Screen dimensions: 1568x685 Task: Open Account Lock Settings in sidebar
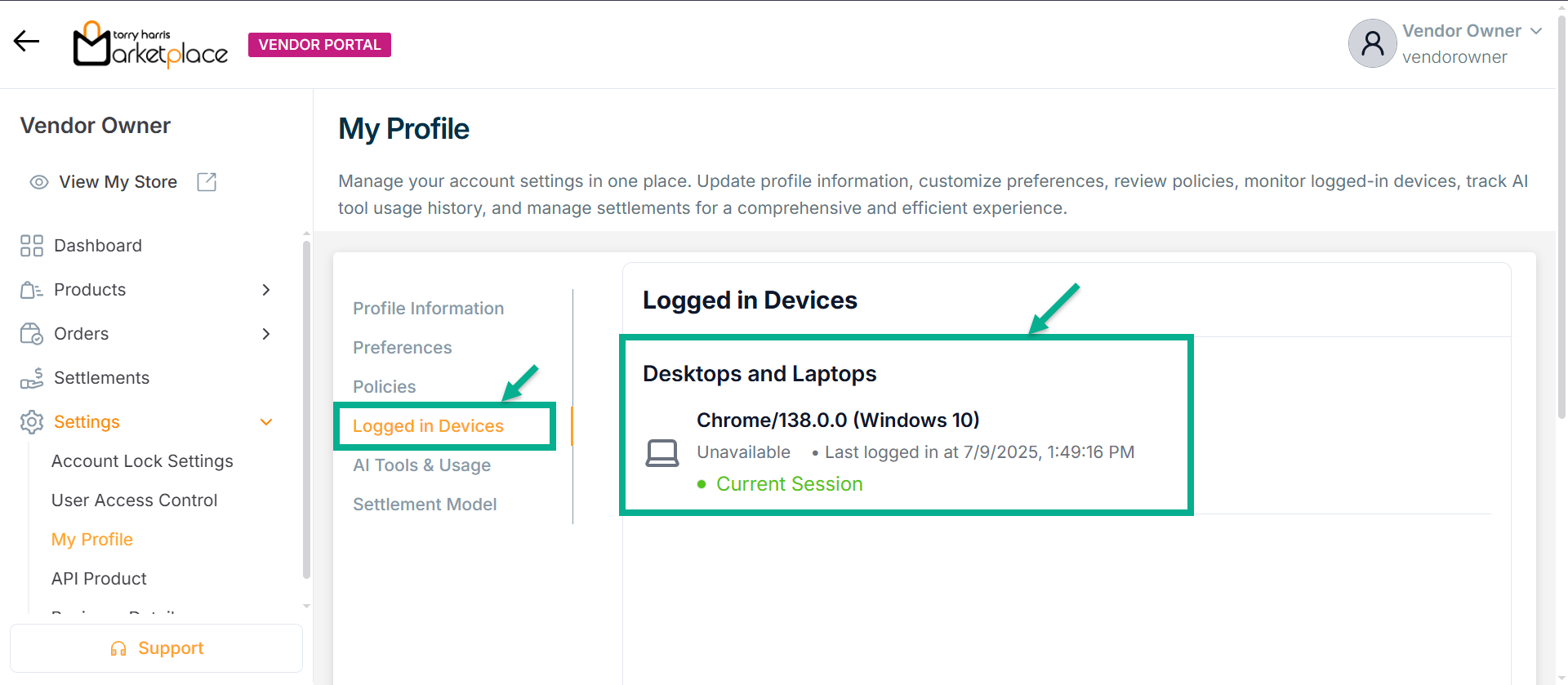coord(142,461)
